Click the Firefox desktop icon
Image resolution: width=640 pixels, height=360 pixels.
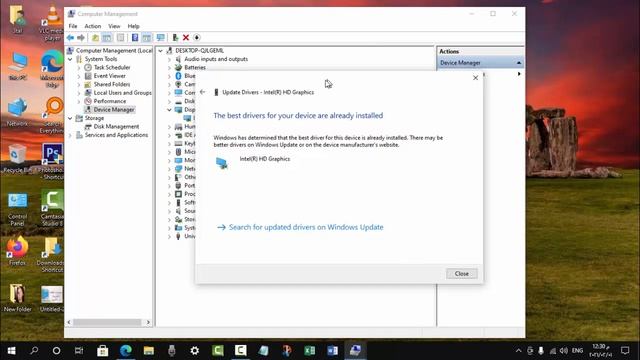[x=17, y=250]
